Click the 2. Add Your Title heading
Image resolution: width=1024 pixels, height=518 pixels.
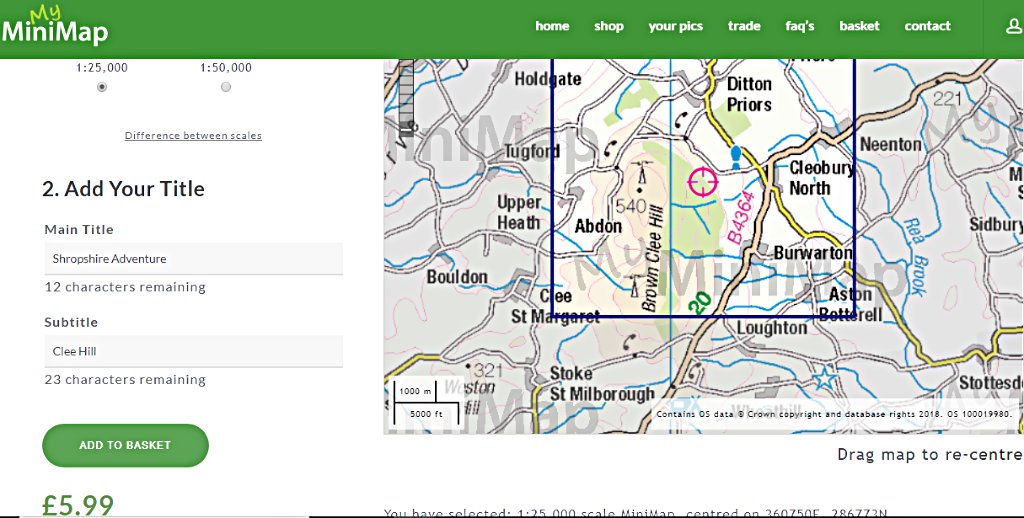coord(123,189)
